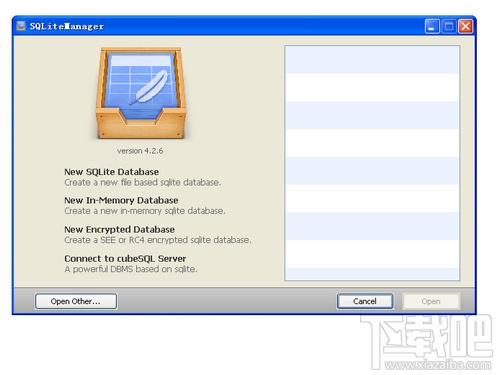Image resolution: width=500 pixels, height=375 pixels.
Task: Click the SQLiteManager title bar app icon
Action: [x=21, y=26]
